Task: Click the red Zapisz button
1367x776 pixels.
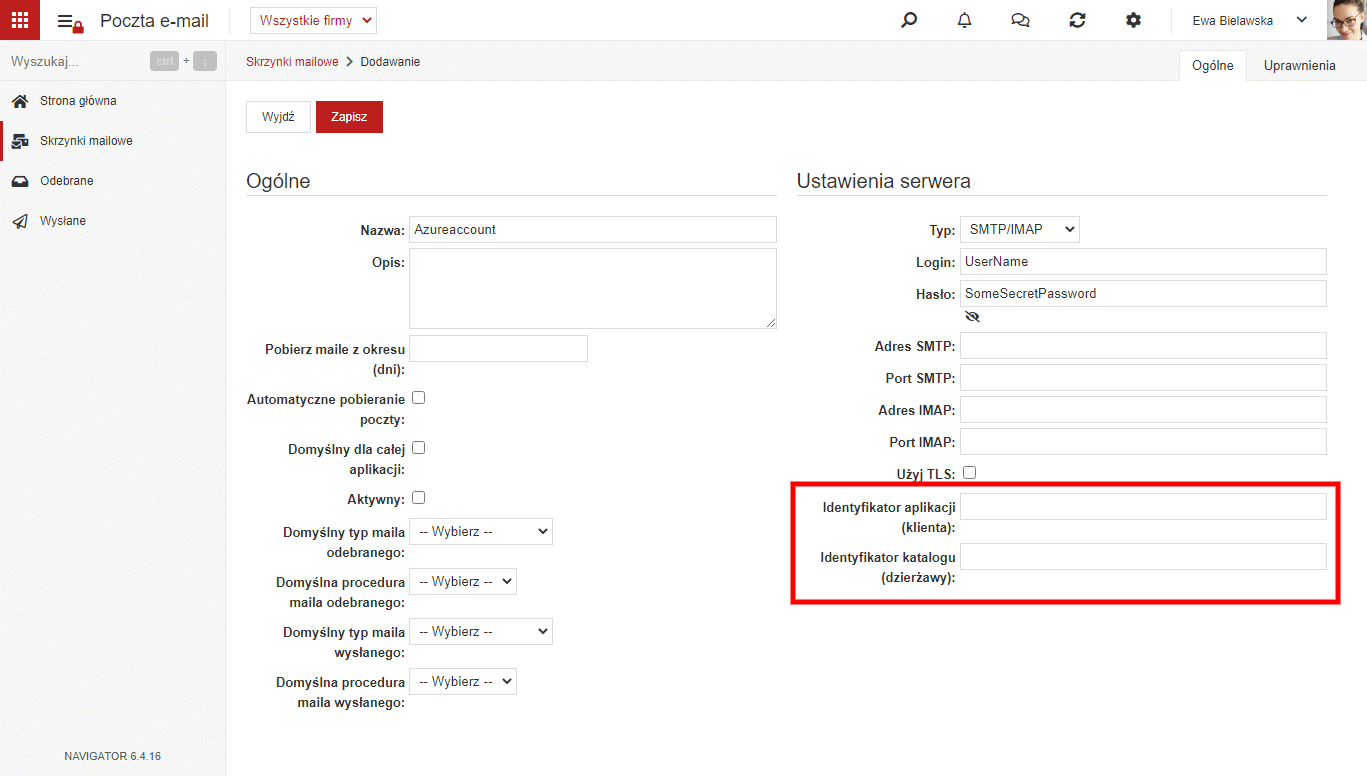Action: tap(349, 117)
